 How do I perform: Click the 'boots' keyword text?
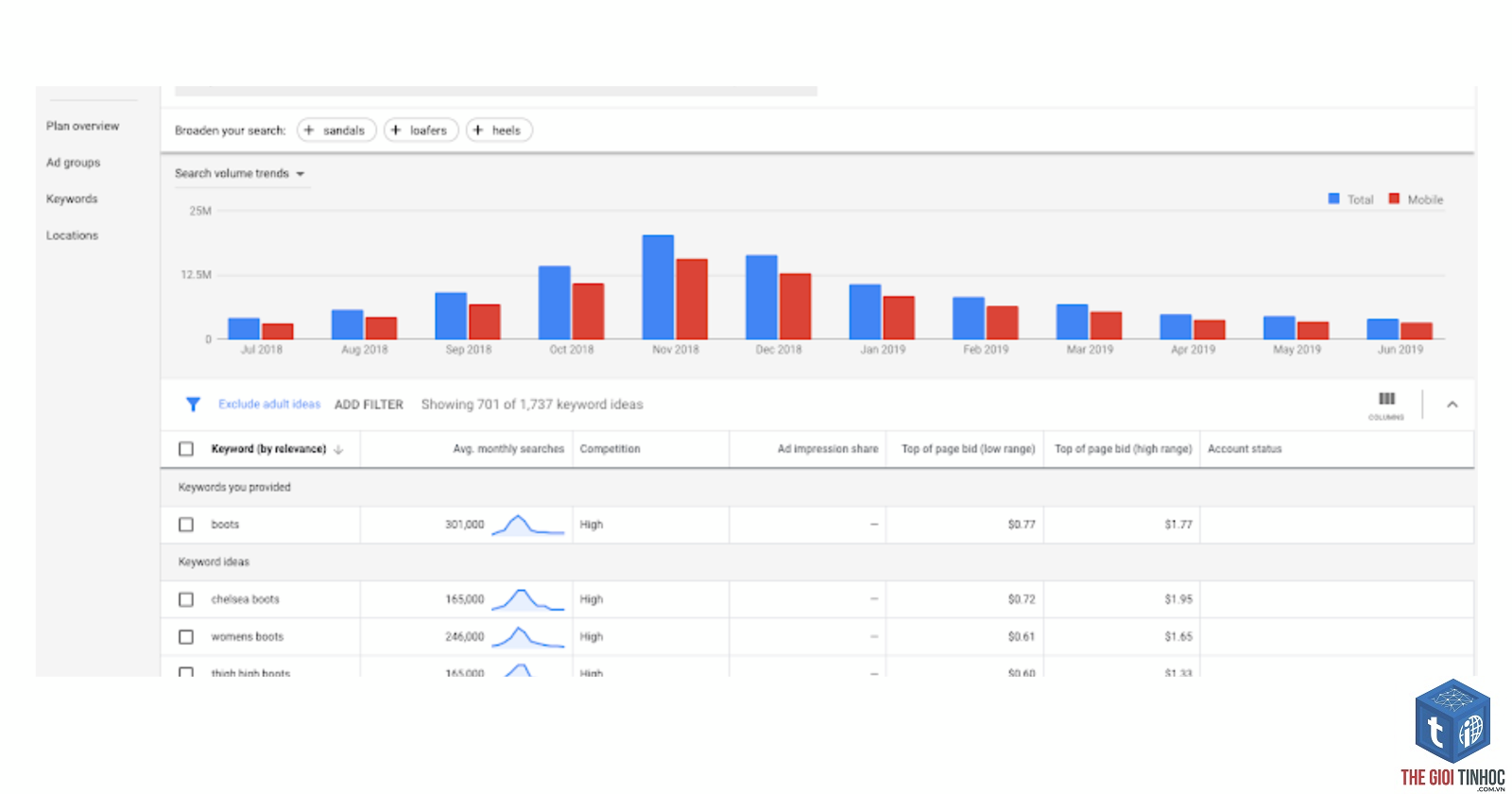225,525
